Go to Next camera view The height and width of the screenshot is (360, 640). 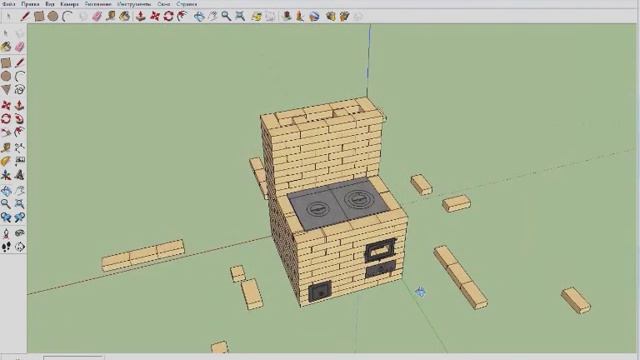point(20,218)
